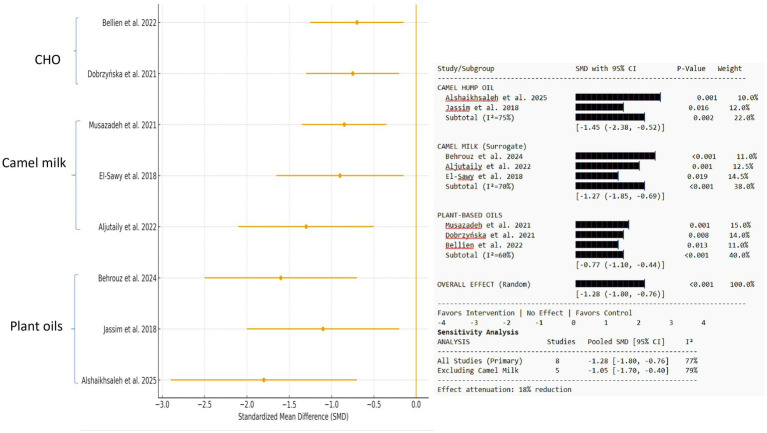Click the −2.5 tick label on x-axis
Screen dimensions: 767x433
[x=204, y=405]
